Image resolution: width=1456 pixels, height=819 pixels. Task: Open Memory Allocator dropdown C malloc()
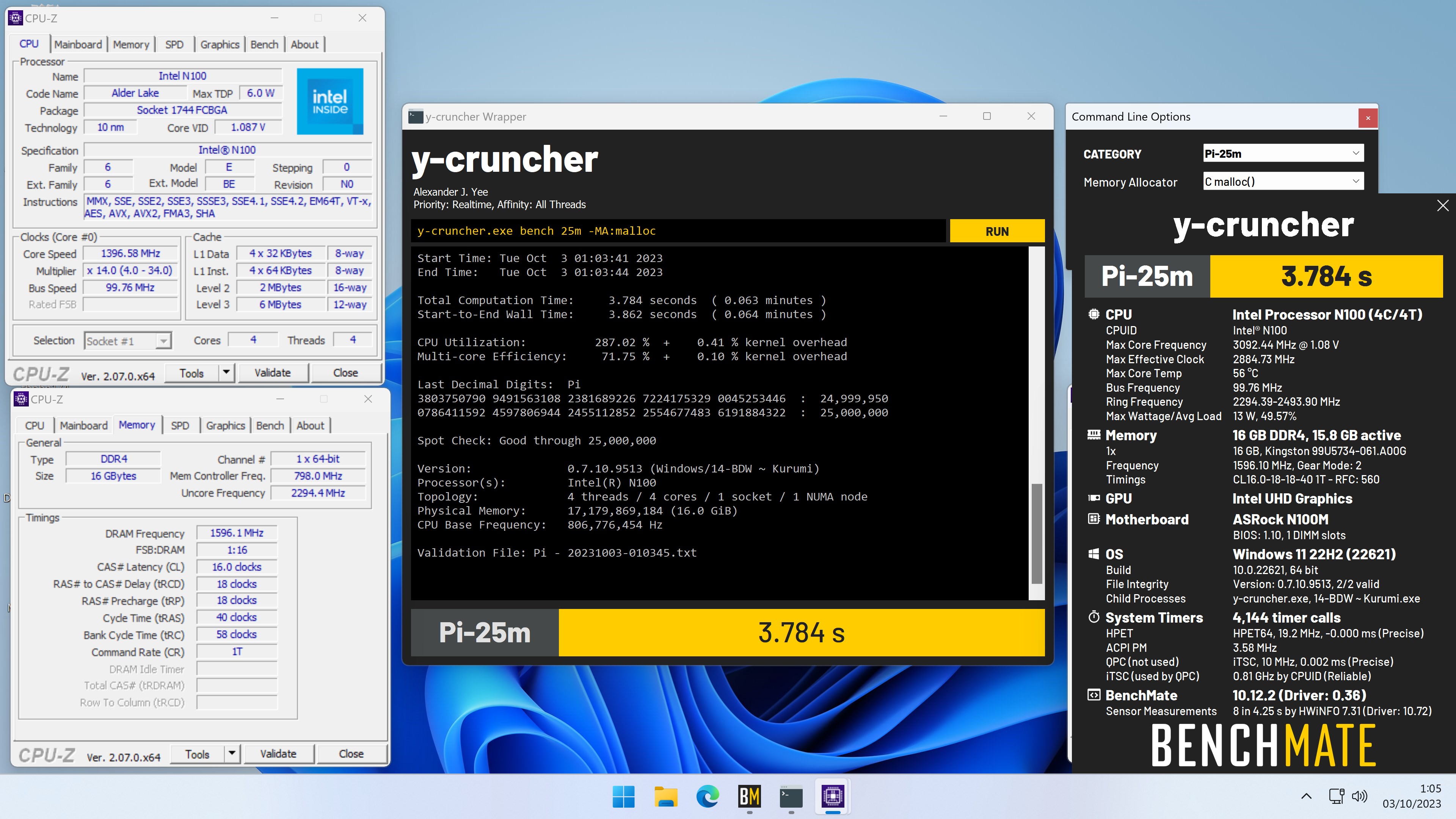coord(1283,182)
